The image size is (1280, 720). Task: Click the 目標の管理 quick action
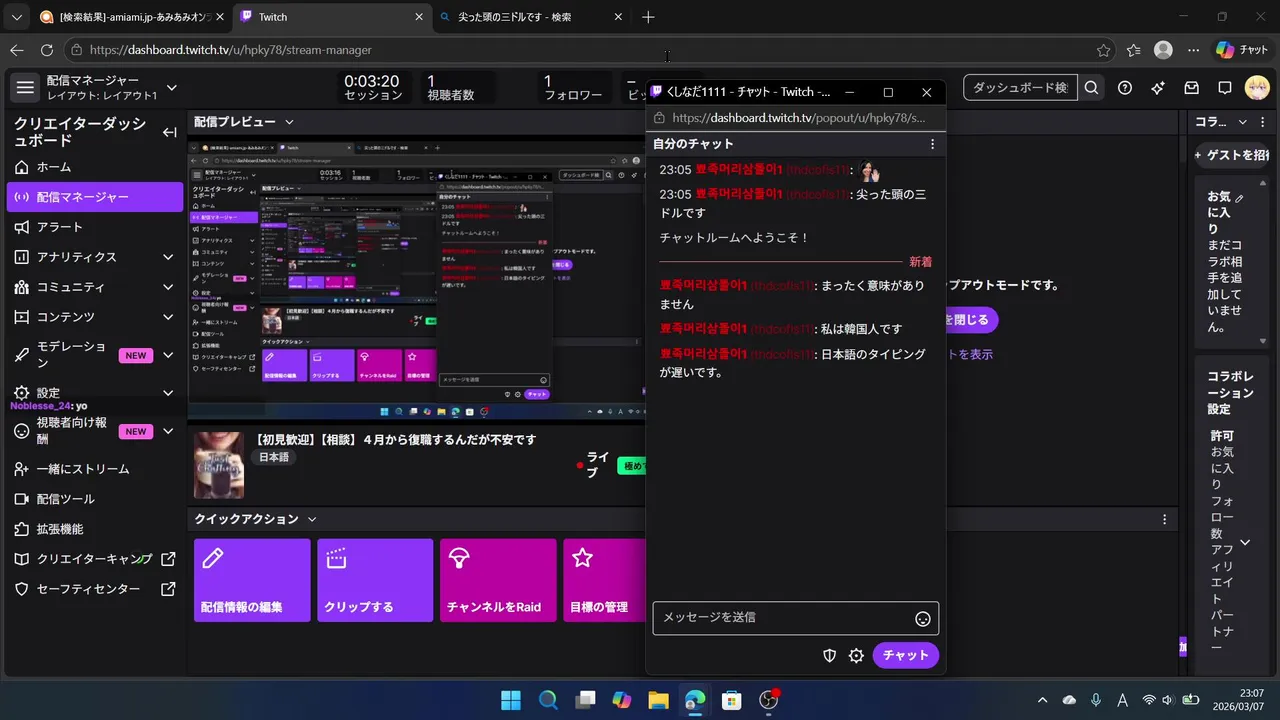(x=604, y=580)
